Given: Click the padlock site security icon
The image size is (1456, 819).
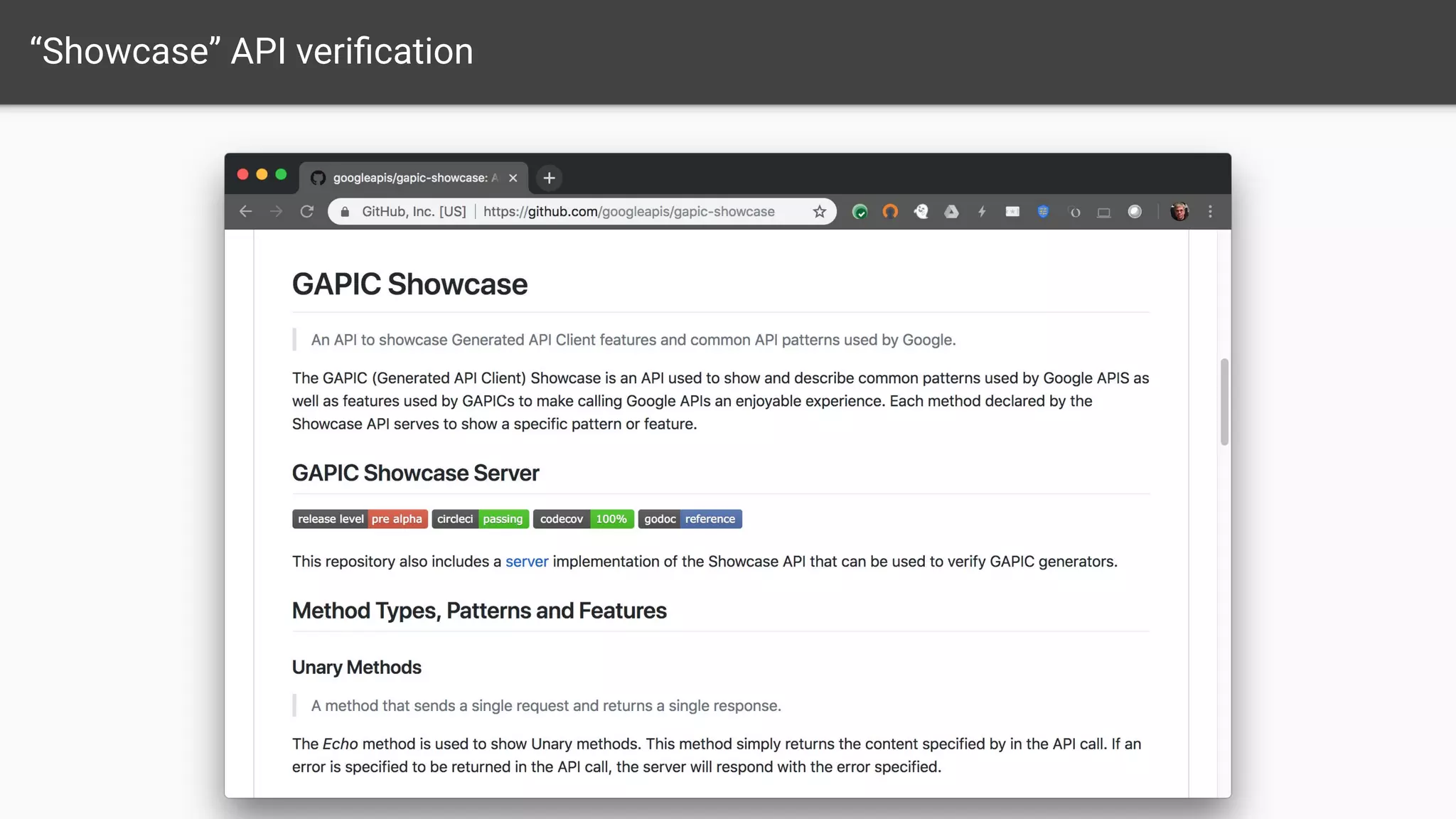Looking at the screenshot, I should tap(345, 211).
